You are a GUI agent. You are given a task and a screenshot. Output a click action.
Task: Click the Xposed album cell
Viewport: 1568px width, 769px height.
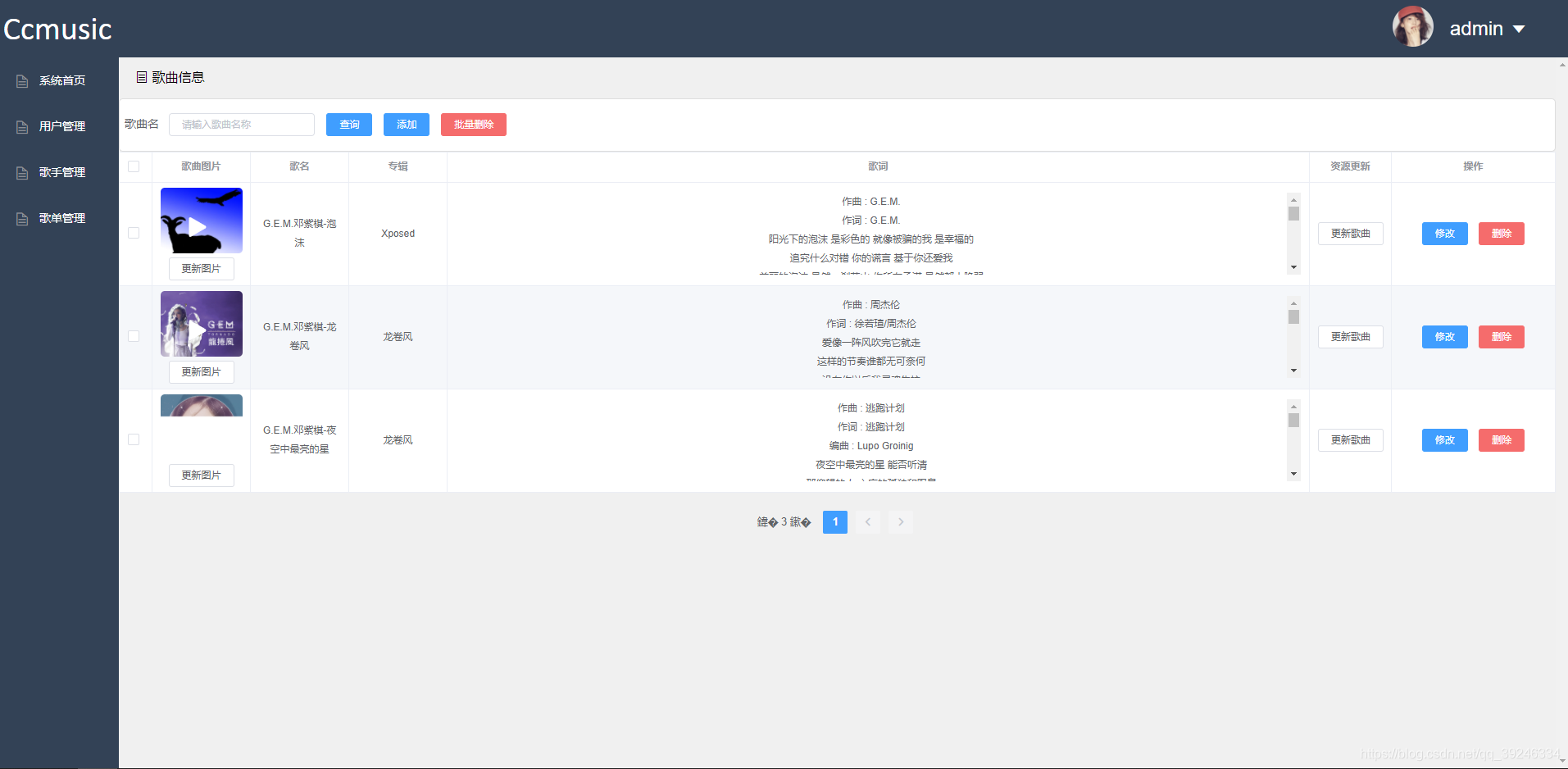(x=398, y=234)
